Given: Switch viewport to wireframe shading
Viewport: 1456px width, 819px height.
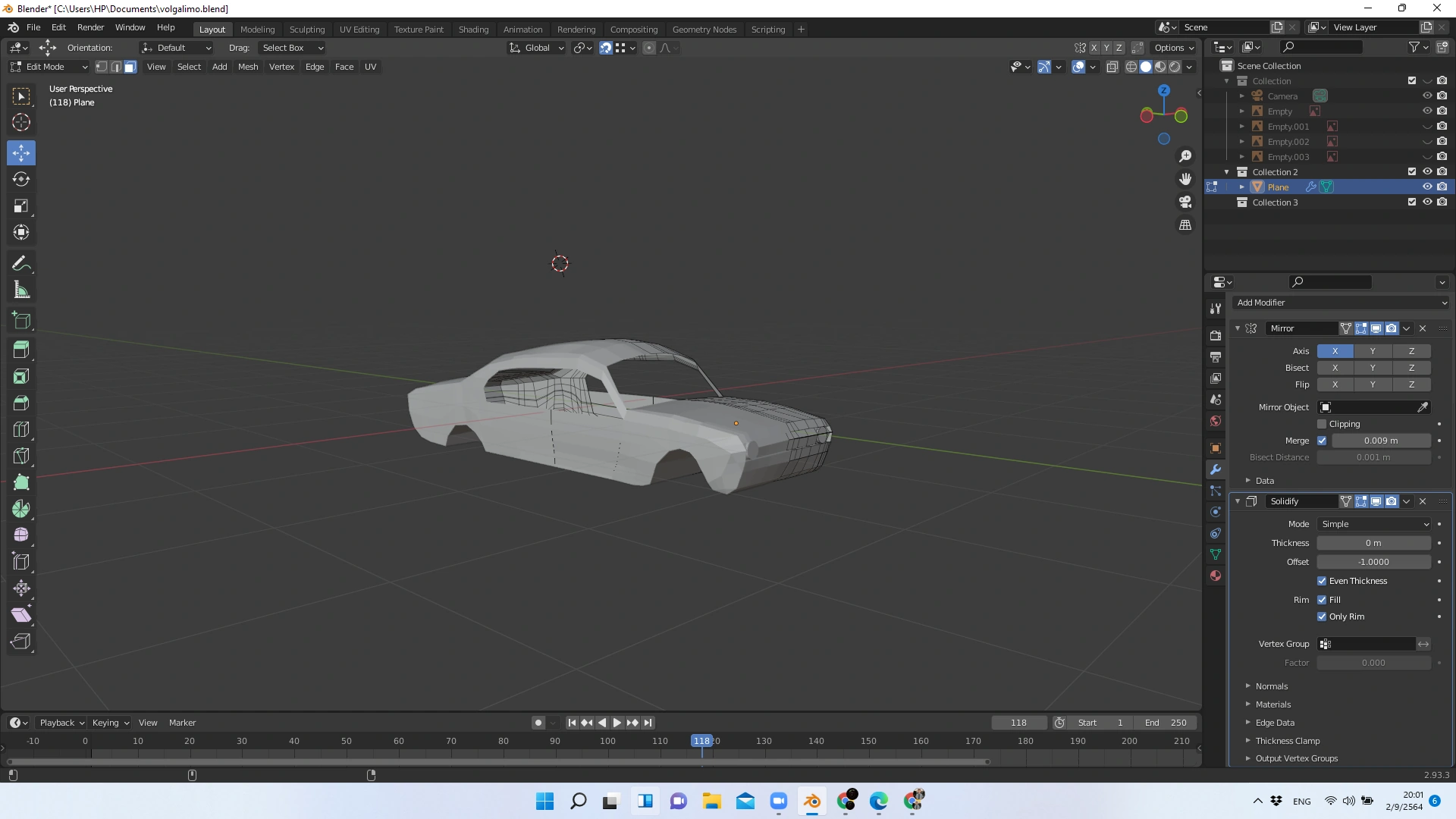Looking at the screenshot, I should click(1130, 67).
